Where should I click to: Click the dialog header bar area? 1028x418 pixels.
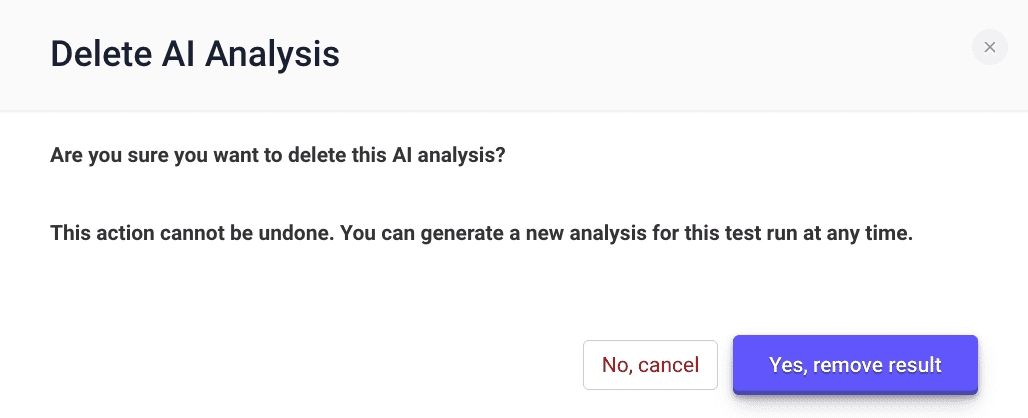[514, 55]
